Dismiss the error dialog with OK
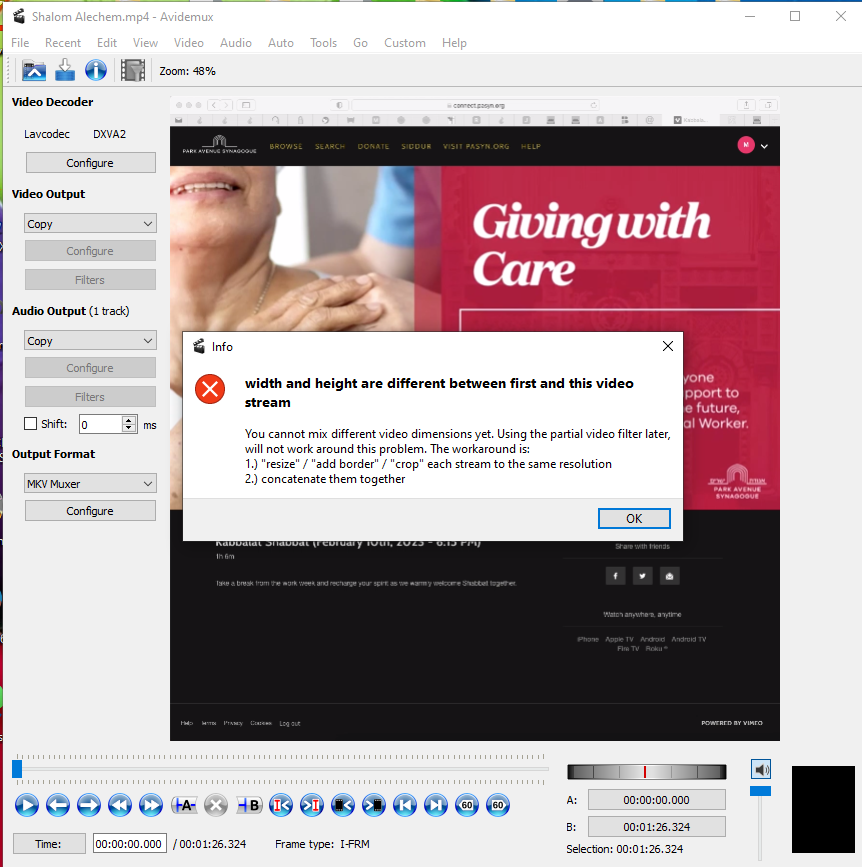The width and height of the screenshot is (862, 867). 634,518
